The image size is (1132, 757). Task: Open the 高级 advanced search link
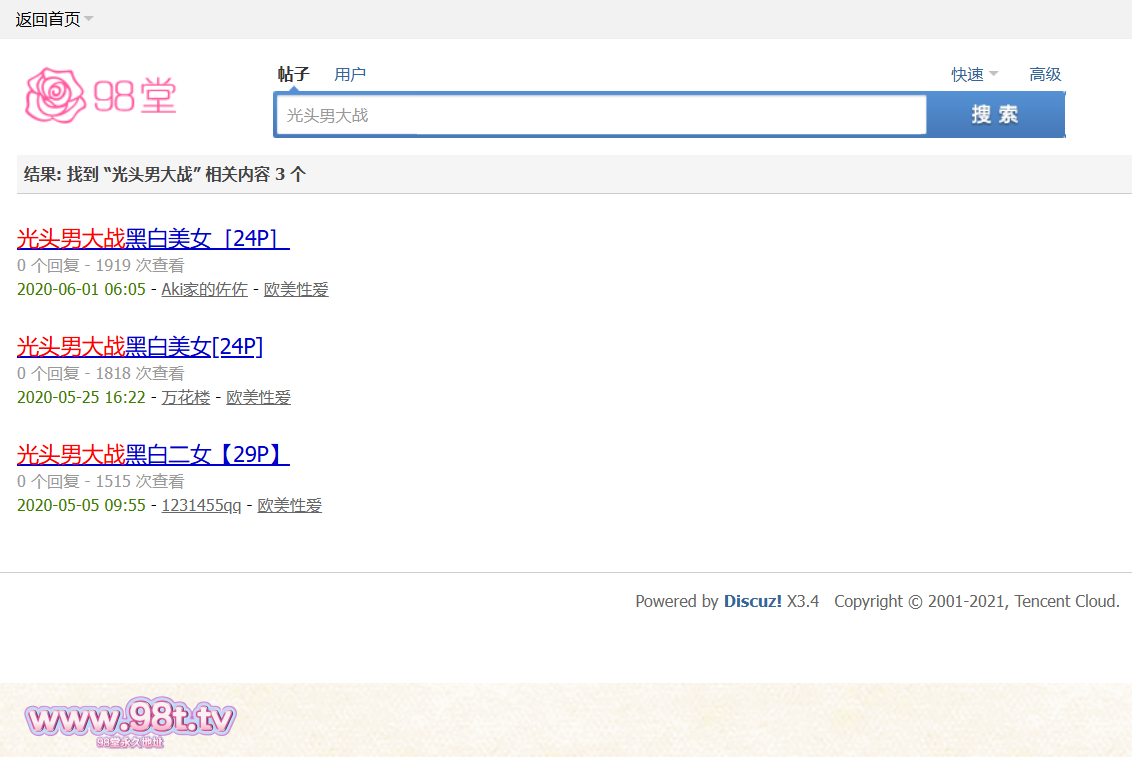[1045, 74]
